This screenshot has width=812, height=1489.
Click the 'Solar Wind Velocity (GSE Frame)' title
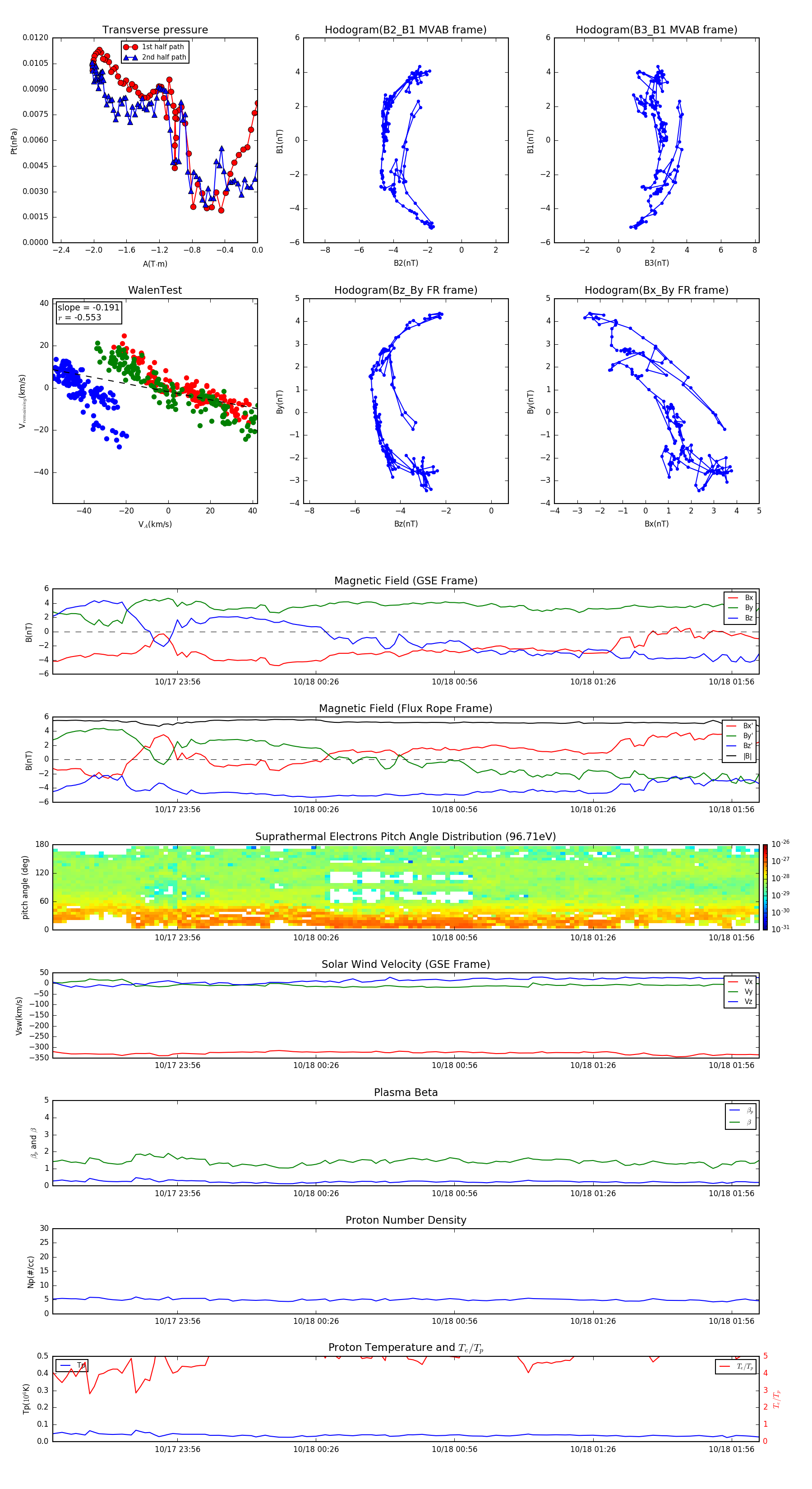click(x=406, y=965)
